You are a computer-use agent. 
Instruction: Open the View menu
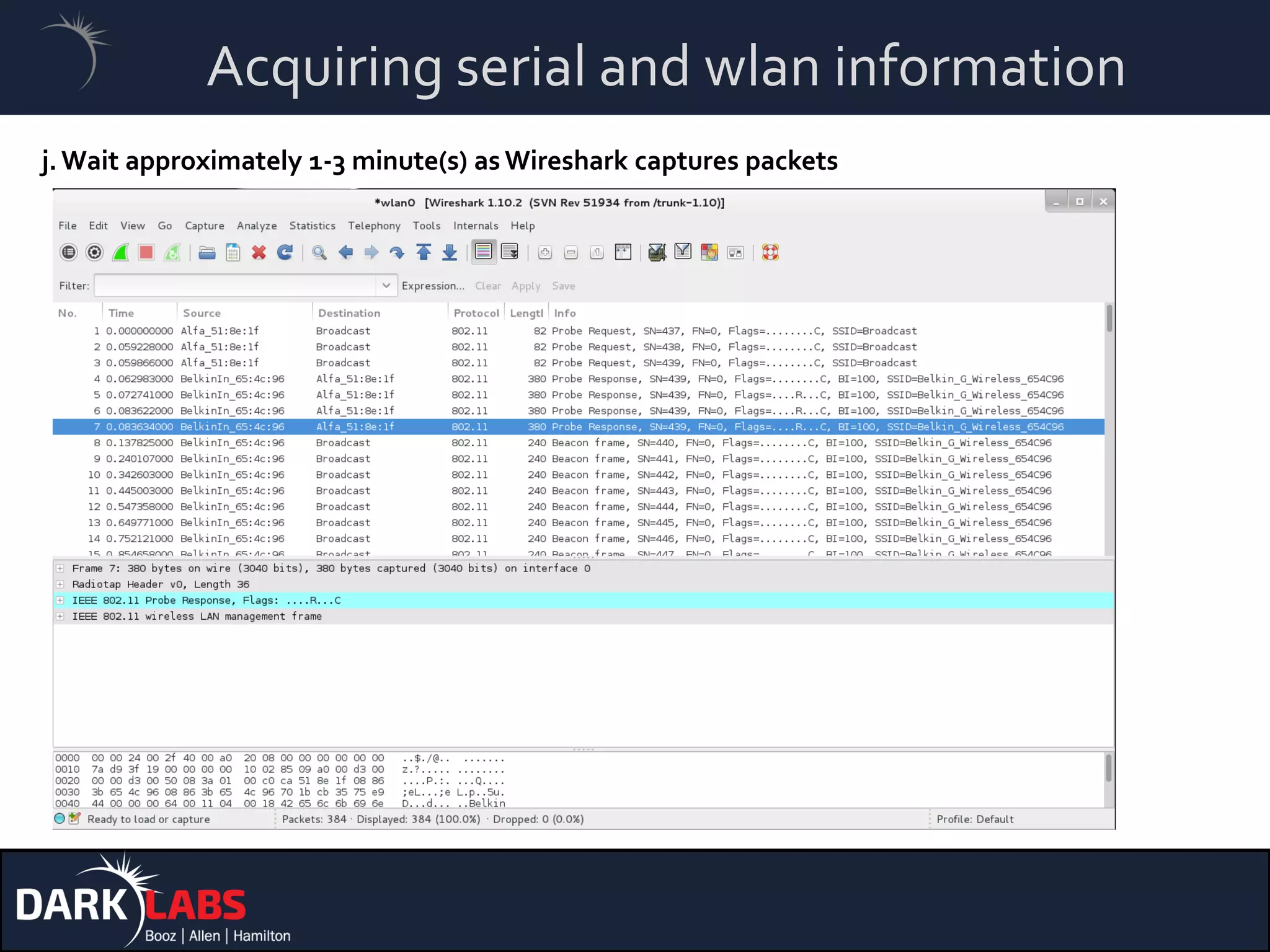pos(133,226)
